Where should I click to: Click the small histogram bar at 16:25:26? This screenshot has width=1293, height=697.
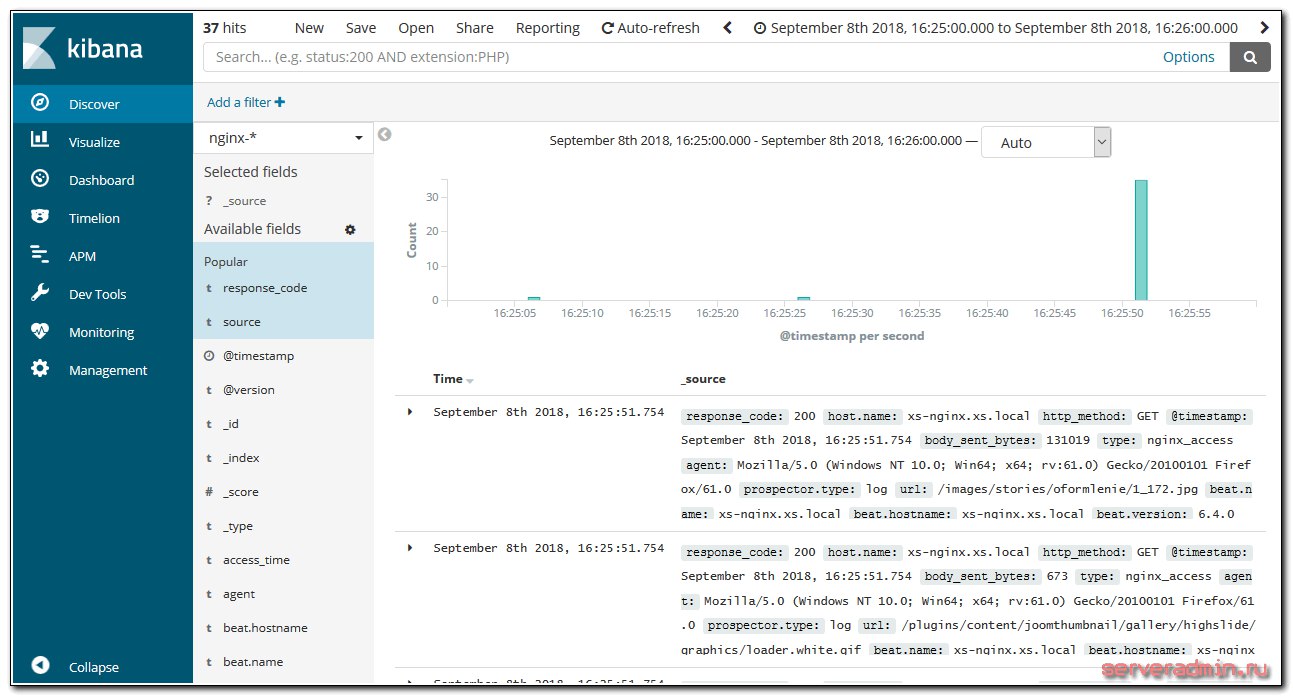point(804,298)
